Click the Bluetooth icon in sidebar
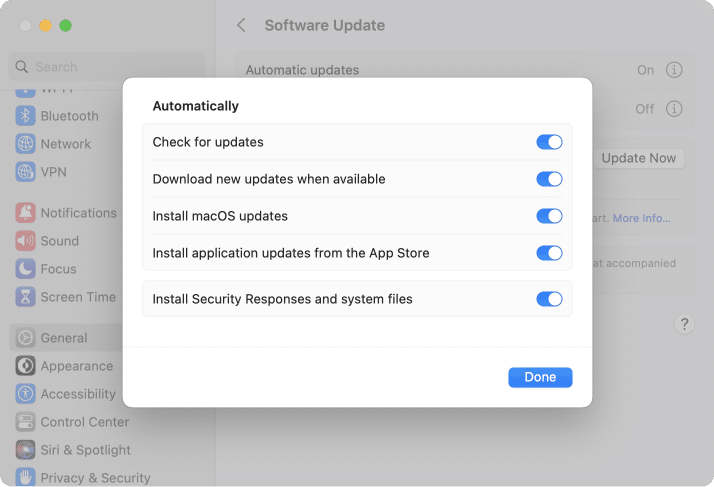The height and width of the screenshot is (487, 714). [x=26, y=116]
